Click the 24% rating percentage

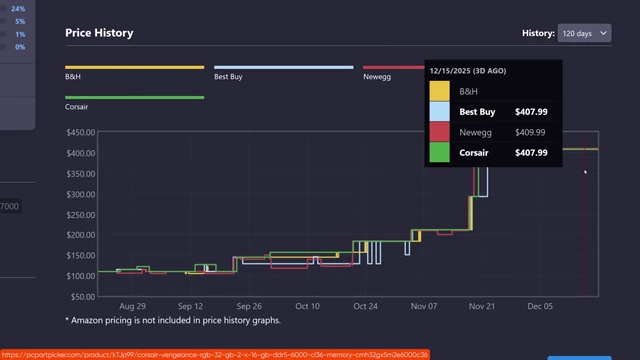[x=18, y=9]
